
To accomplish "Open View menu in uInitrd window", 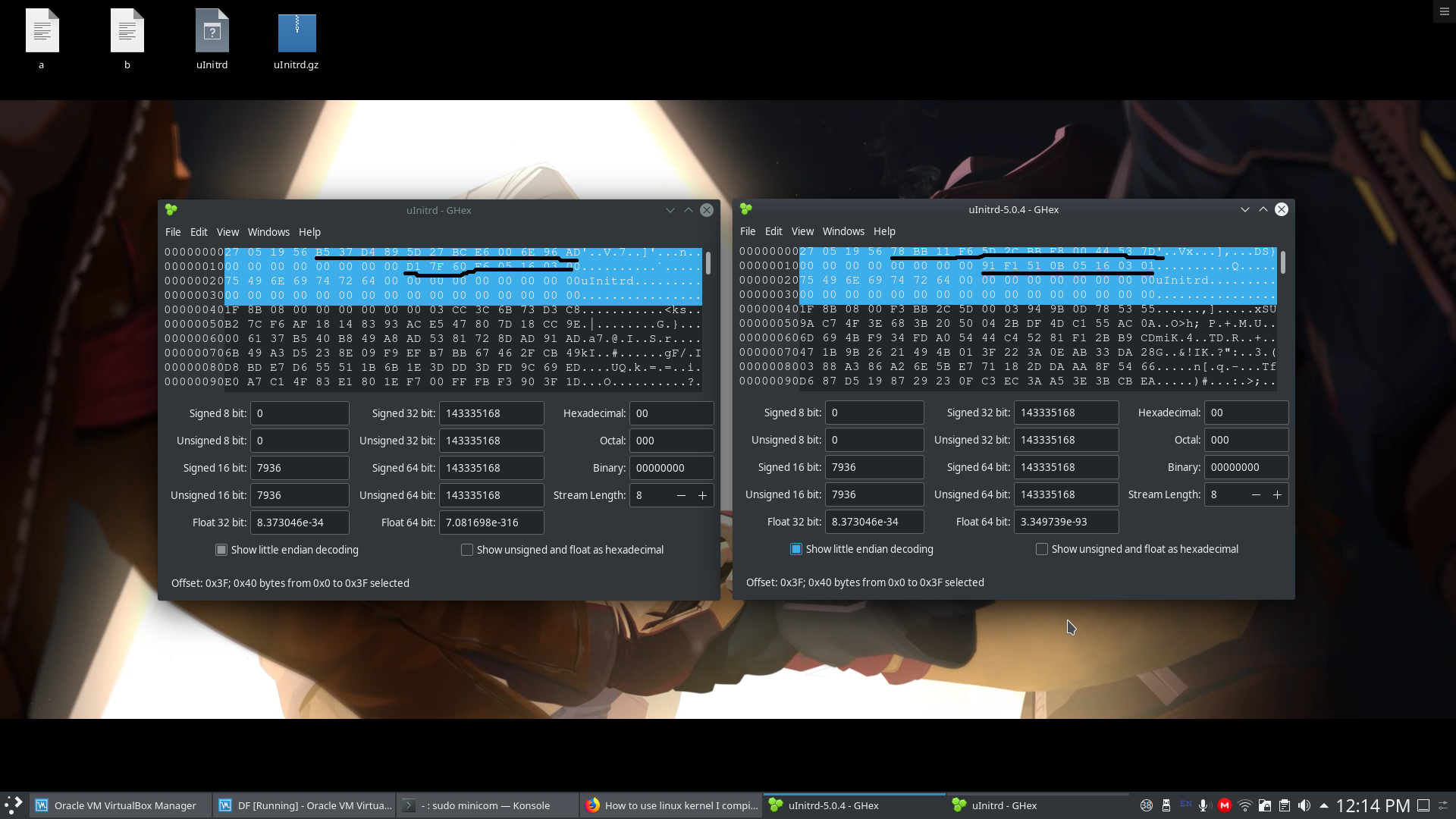I will [227, 232].
